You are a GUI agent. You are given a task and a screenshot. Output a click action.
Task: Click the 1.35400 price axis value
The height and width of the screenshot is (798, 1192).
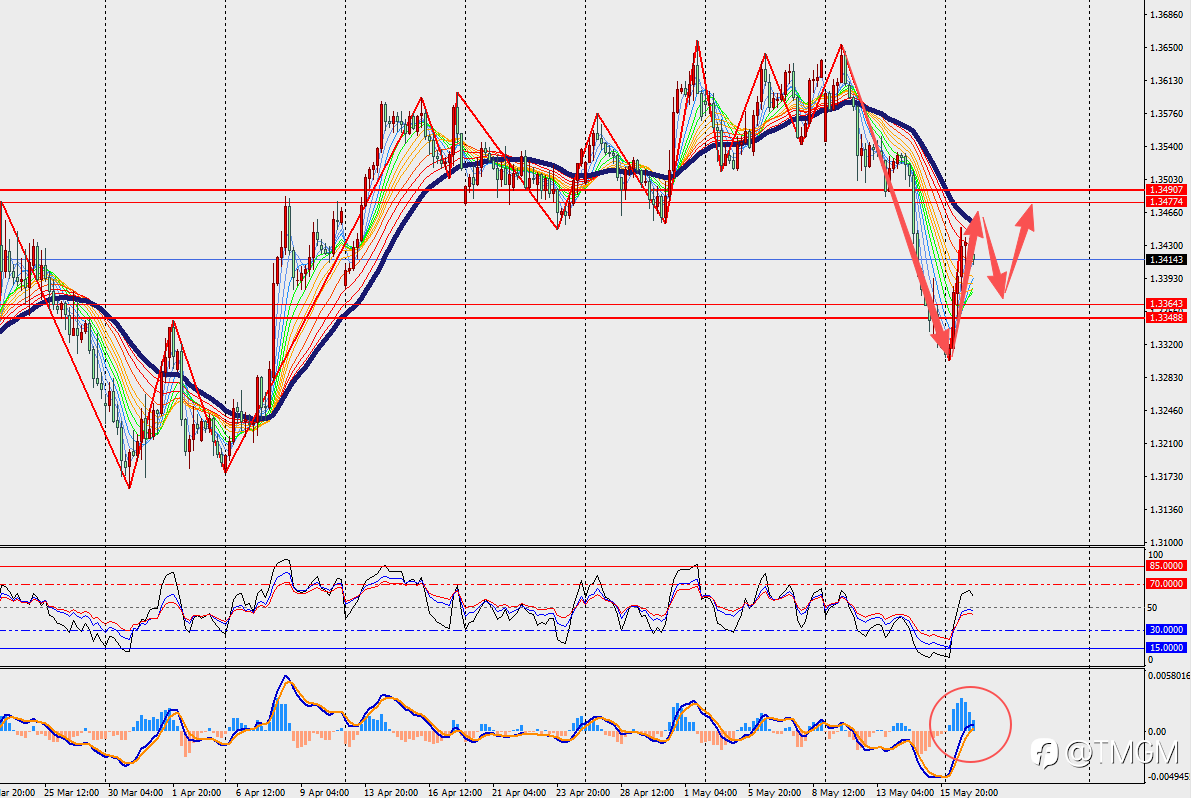[1167, 146]
